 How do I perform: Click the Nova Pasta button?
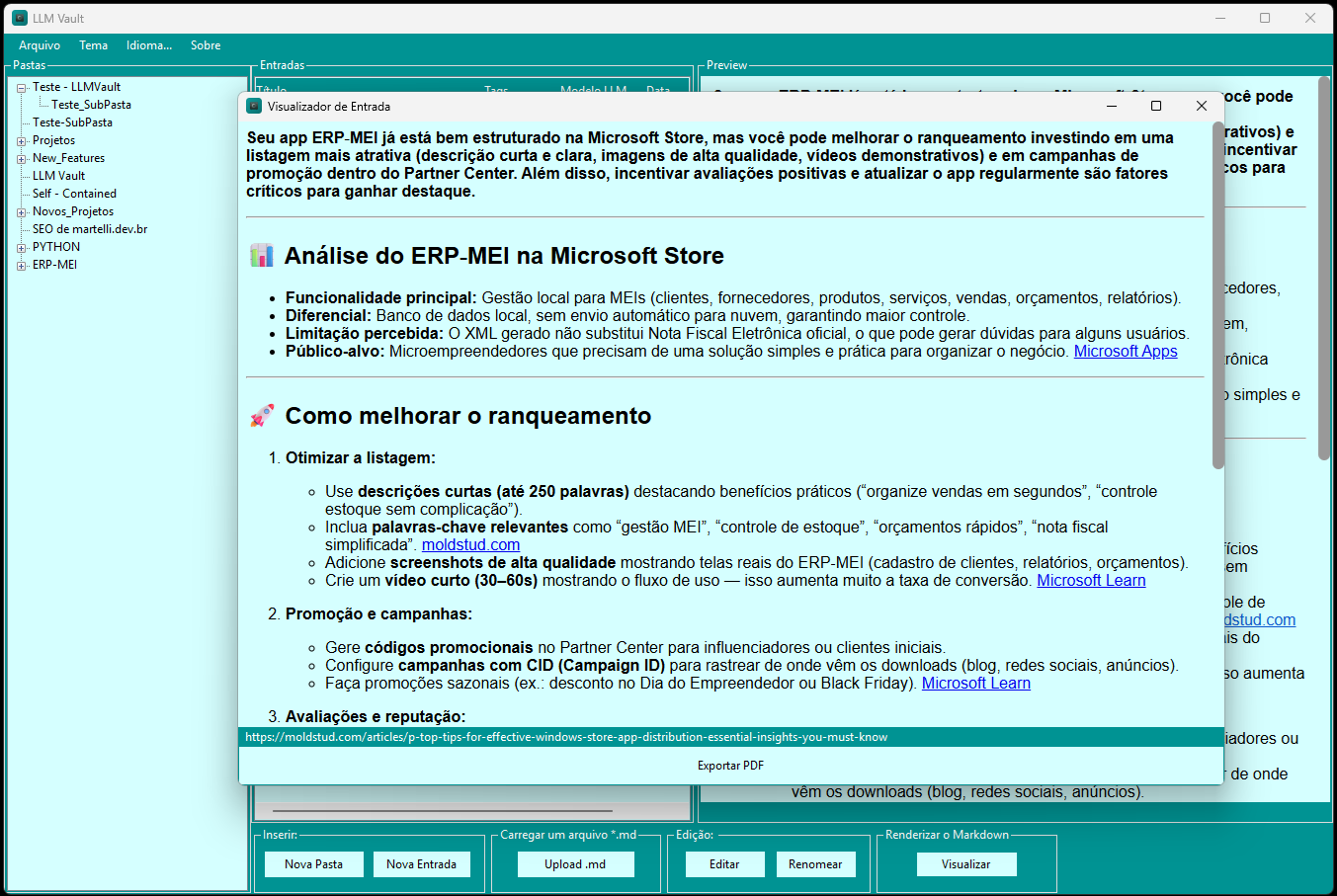pos(314,864)
